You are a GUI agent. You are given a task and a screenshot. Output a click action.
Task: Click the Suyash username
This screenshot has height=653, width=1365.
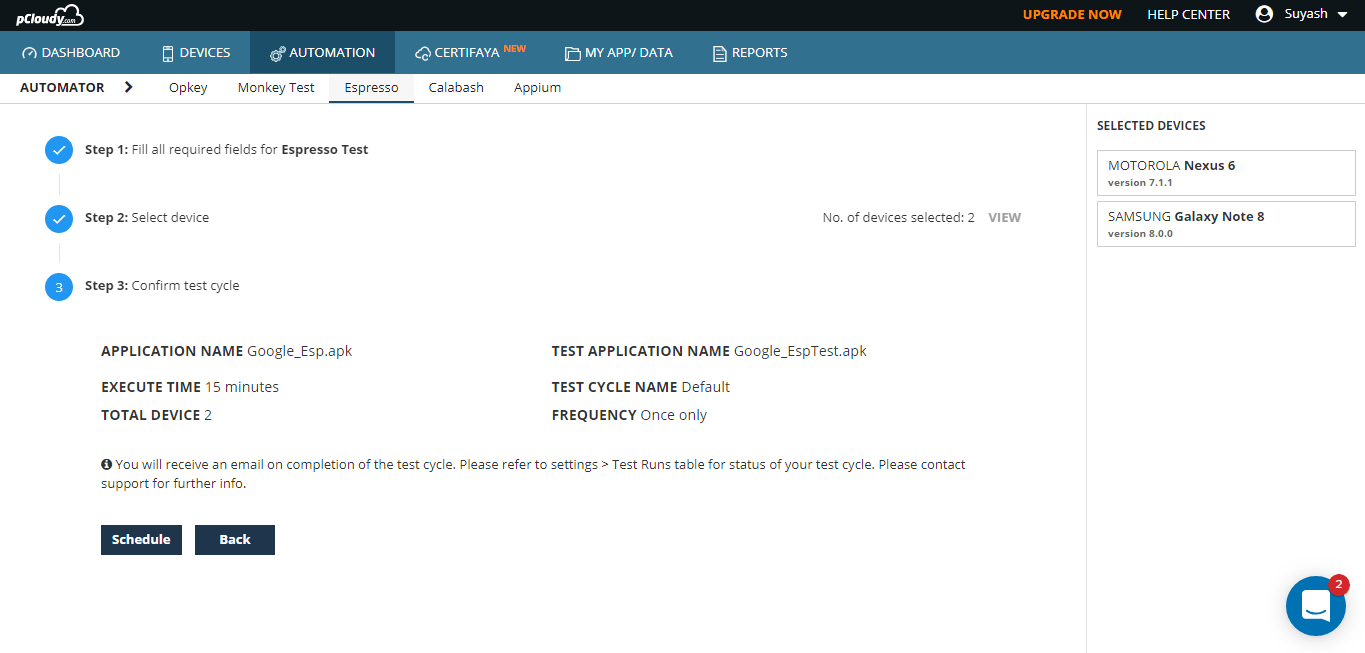click(x=1306, y=14)
